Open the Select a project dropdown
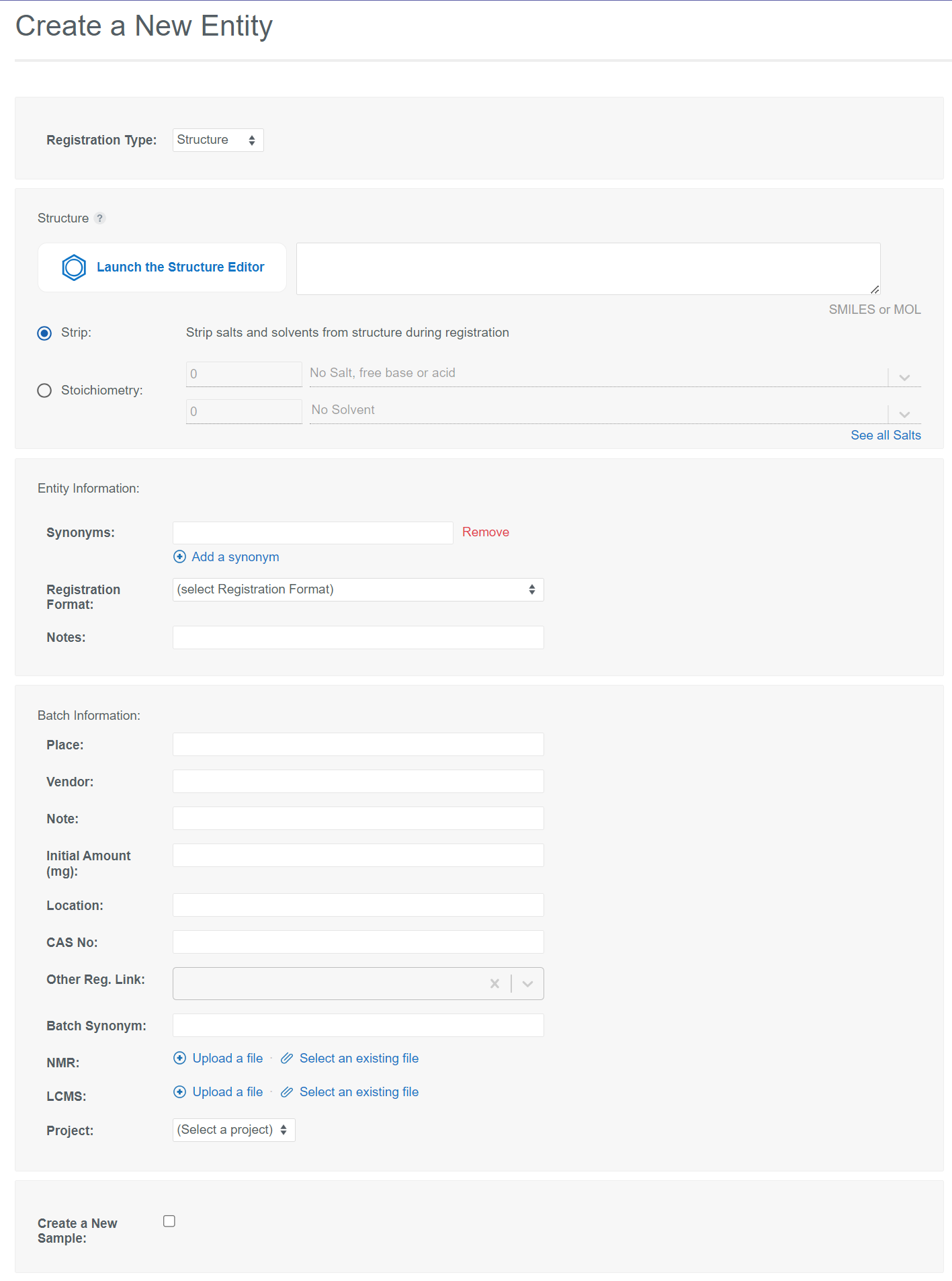This screenshot has width=952, height=1281. click(234, 1130)
